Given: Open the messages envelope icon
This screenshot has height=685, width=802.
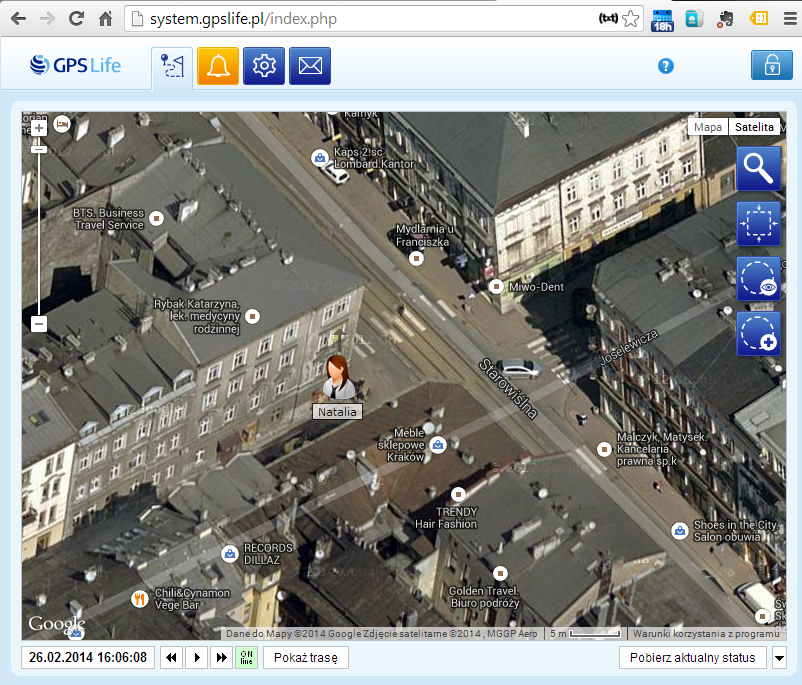Looking at the screenshot, I should (x=310, y=66).
